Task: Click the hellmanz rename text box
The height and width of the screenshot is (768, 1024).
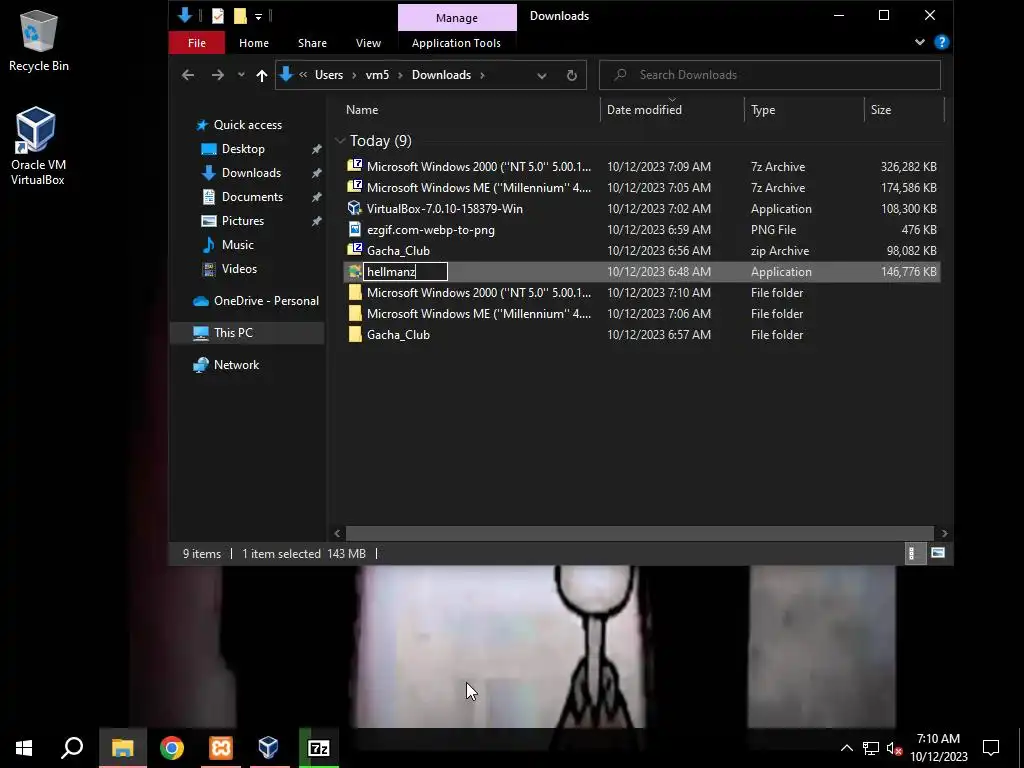Action: tap(405, 272)
